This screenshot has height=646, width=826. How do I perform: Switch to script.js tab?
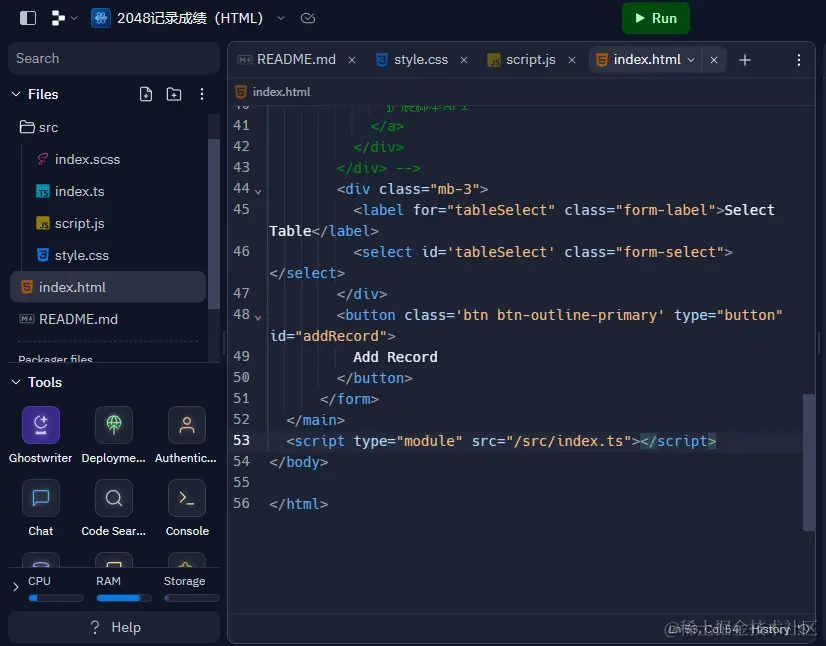[x=522, y=60]
